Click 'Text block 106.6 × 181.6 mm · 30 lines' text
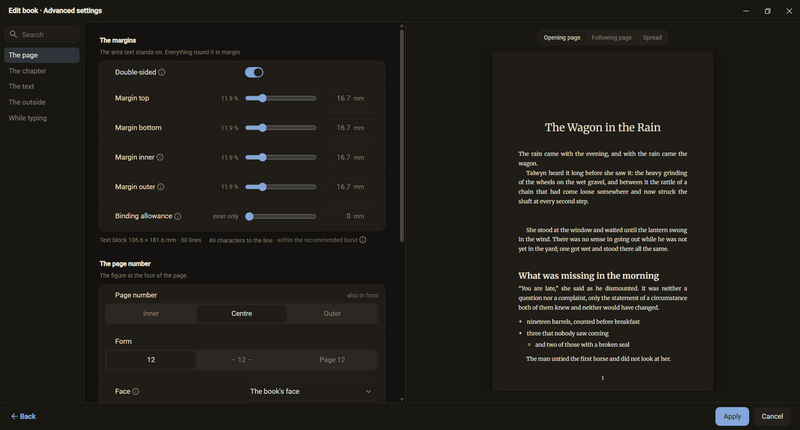 pyautogui.click(x=151, y=240)
